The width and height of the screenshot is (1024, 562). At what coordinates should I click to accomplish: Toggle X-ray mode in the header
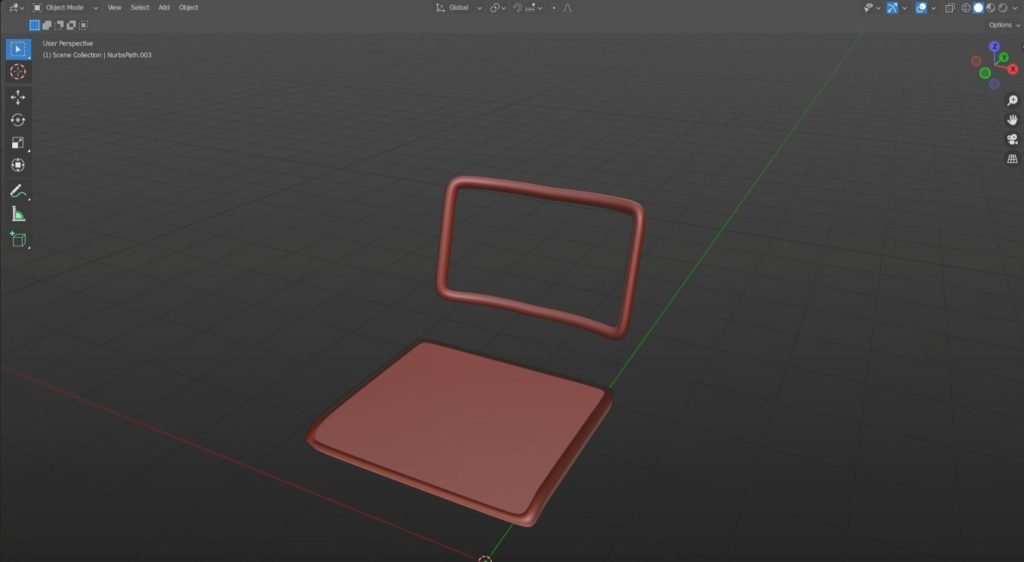[949, 8]
